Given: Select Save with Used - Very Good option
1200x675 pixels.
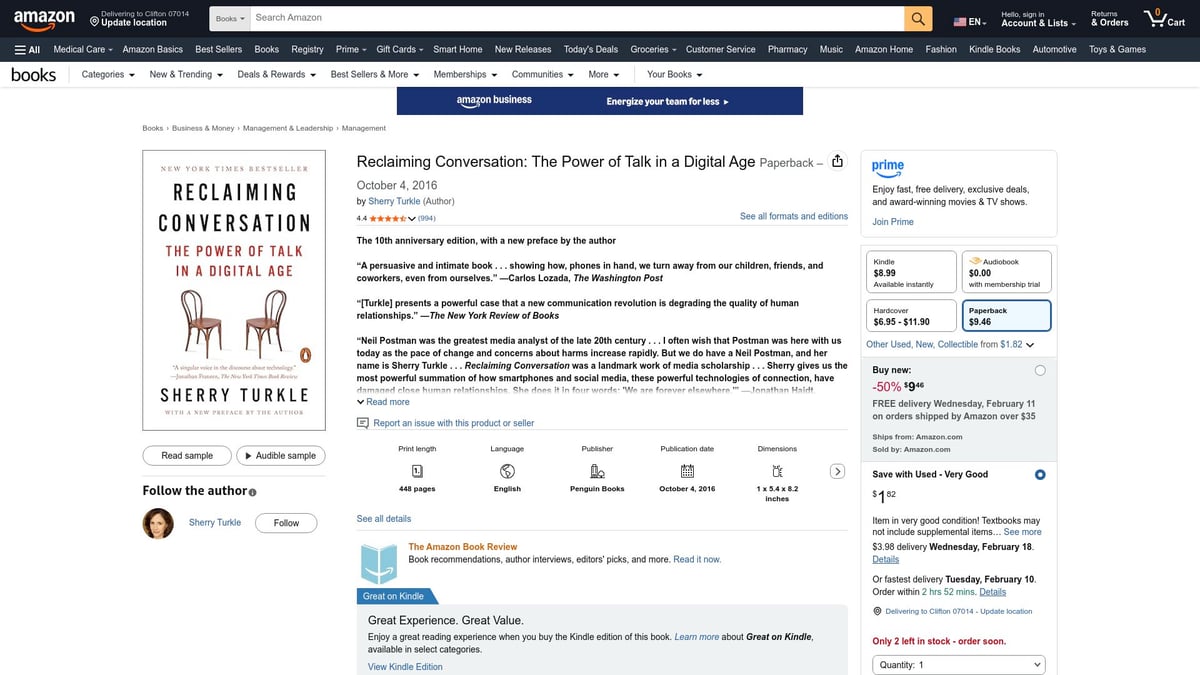Looking at the screenshot, I should tap(1040, 474).
